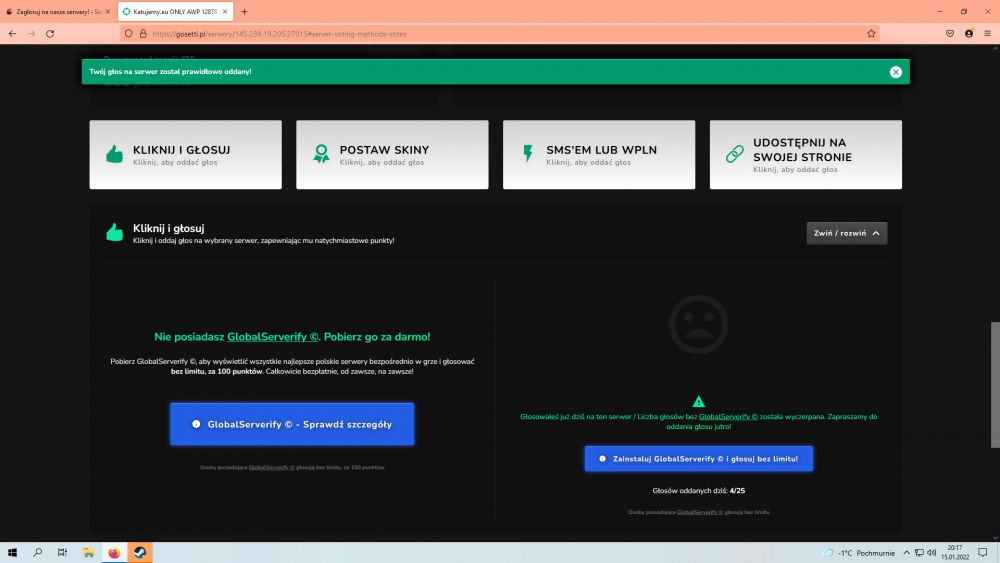Open the Windows Start menu
The height and width of the screenshot is (563, 1000).
[x=12, y=553]
